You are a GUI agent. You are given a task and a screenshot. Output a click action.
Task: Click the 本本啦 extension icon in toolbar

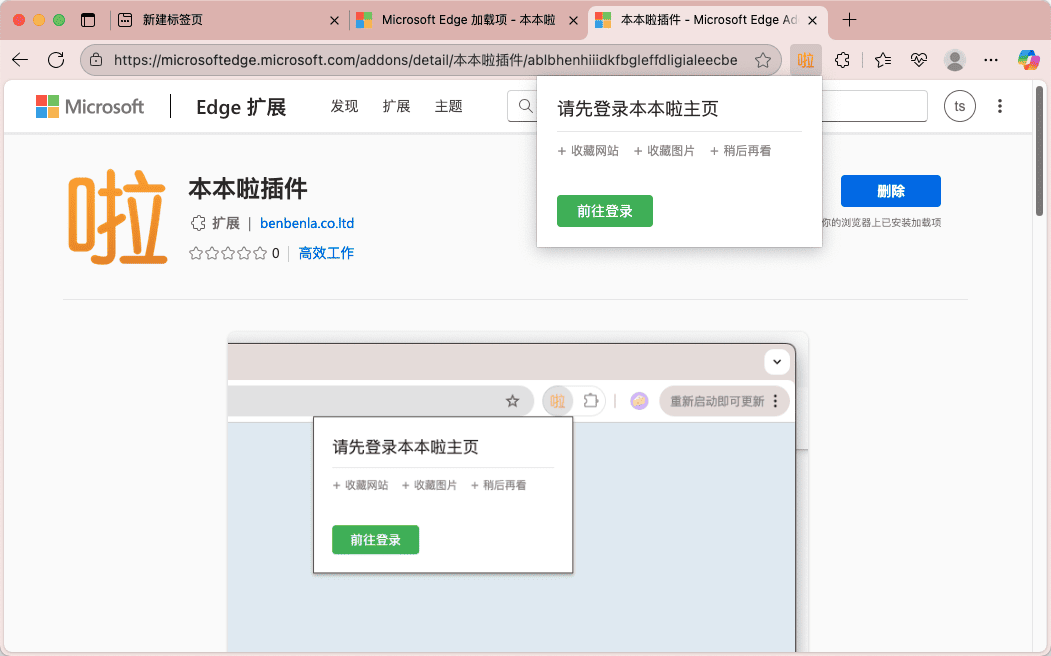coord(805,60)
